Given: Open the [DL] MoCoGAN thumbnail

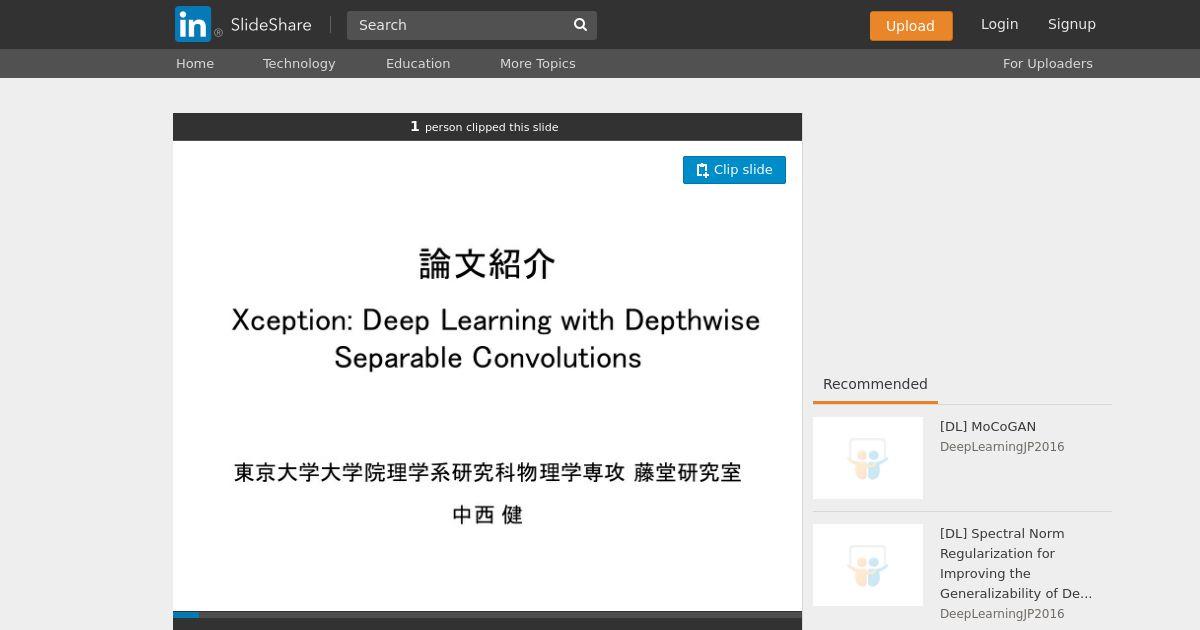Looking at the screenshot, I should click(x=868, y=458).
